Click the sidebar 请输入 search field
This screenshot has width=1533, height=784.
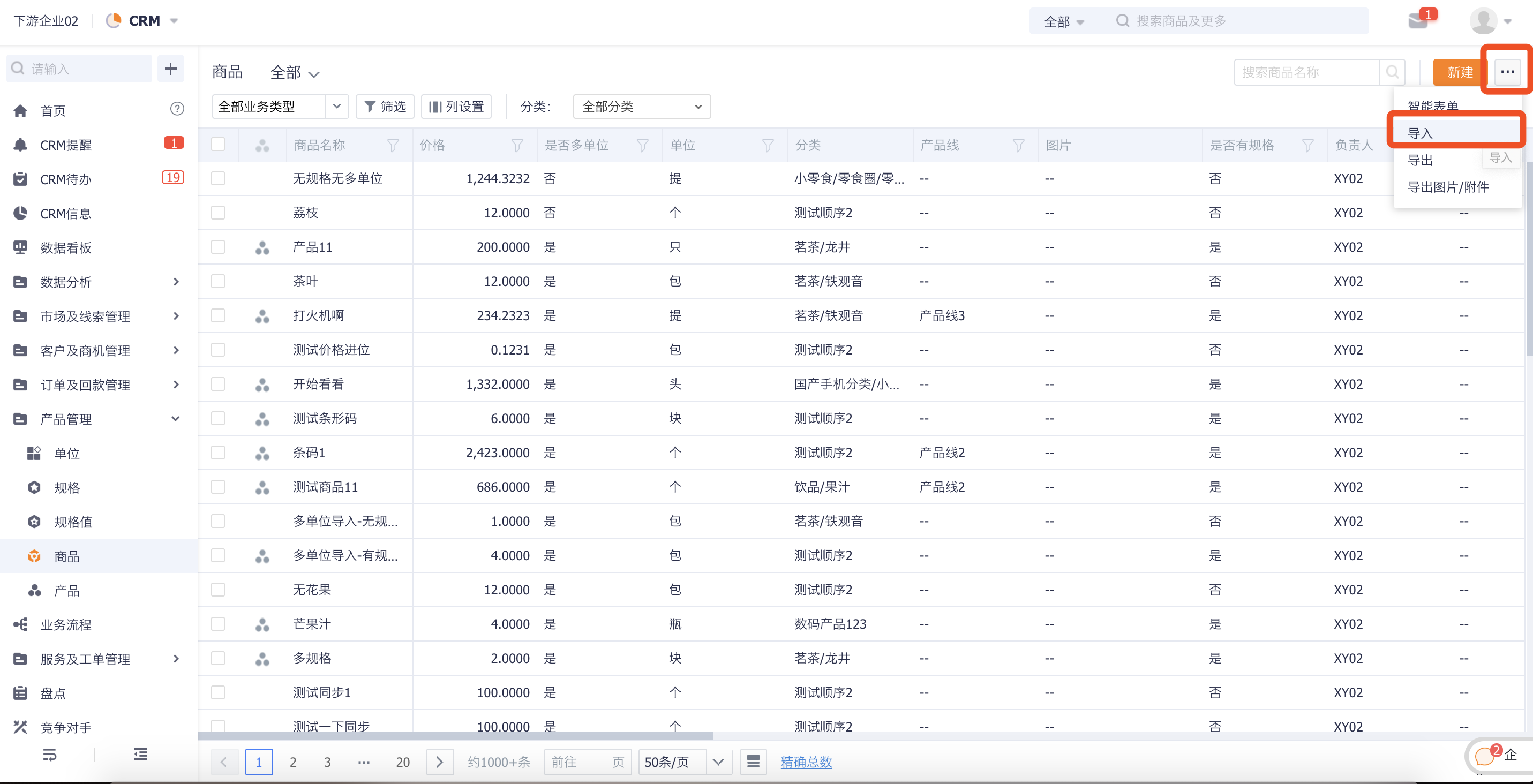tap(79, 69)
